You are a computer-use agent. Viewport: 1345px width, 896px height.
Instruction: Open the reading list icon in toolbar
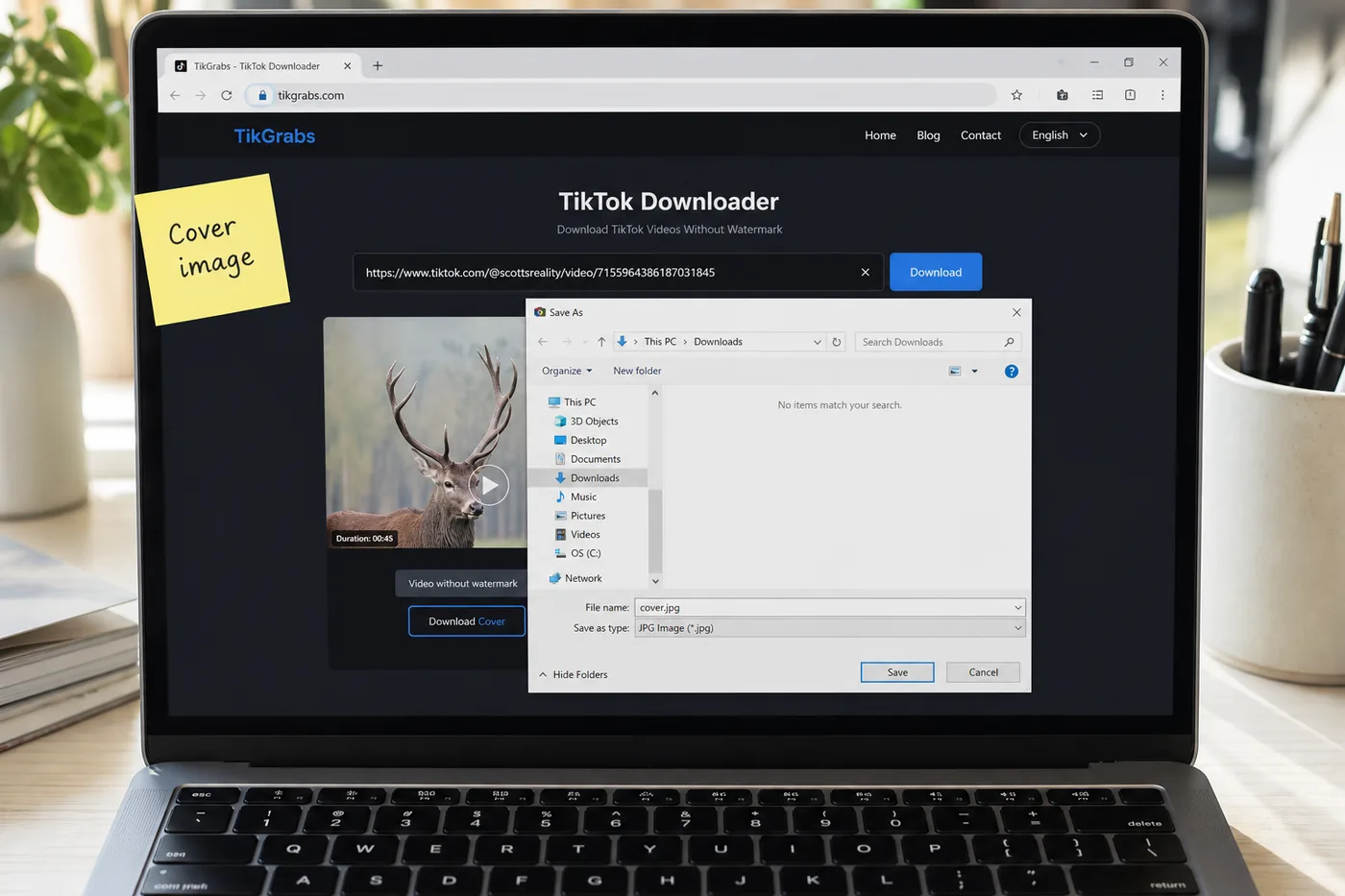[x=1097, y=95]
